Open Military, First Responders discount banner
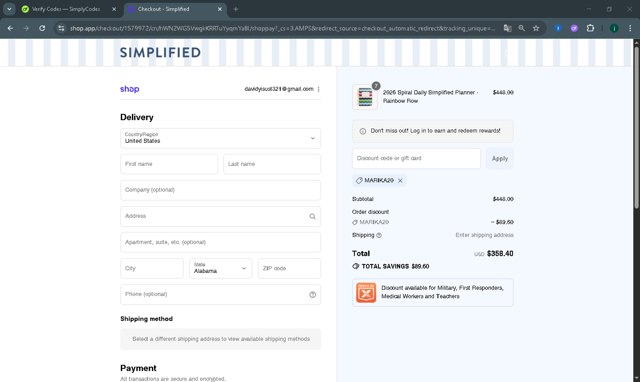This screenshot has height=382, width=640. (x=433, y=293)
